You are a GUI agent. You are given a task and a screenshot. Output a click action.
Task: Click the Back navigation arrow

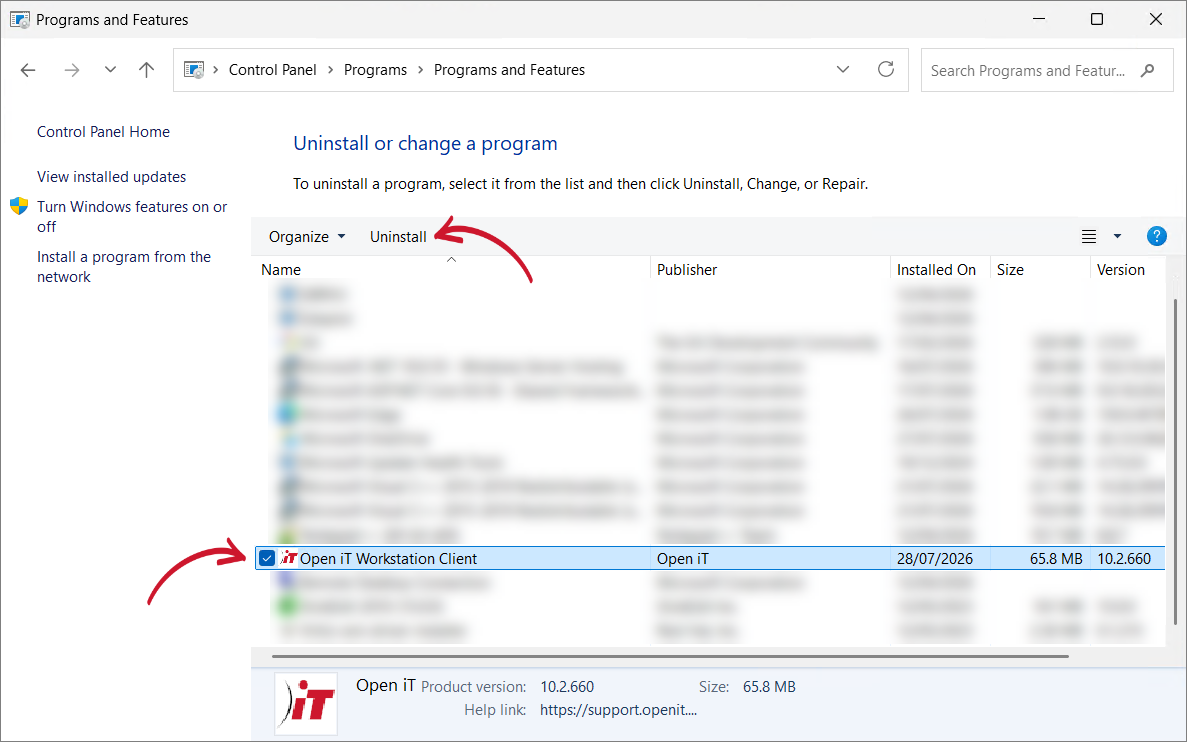pyautogui.click(x=28, y=70)
